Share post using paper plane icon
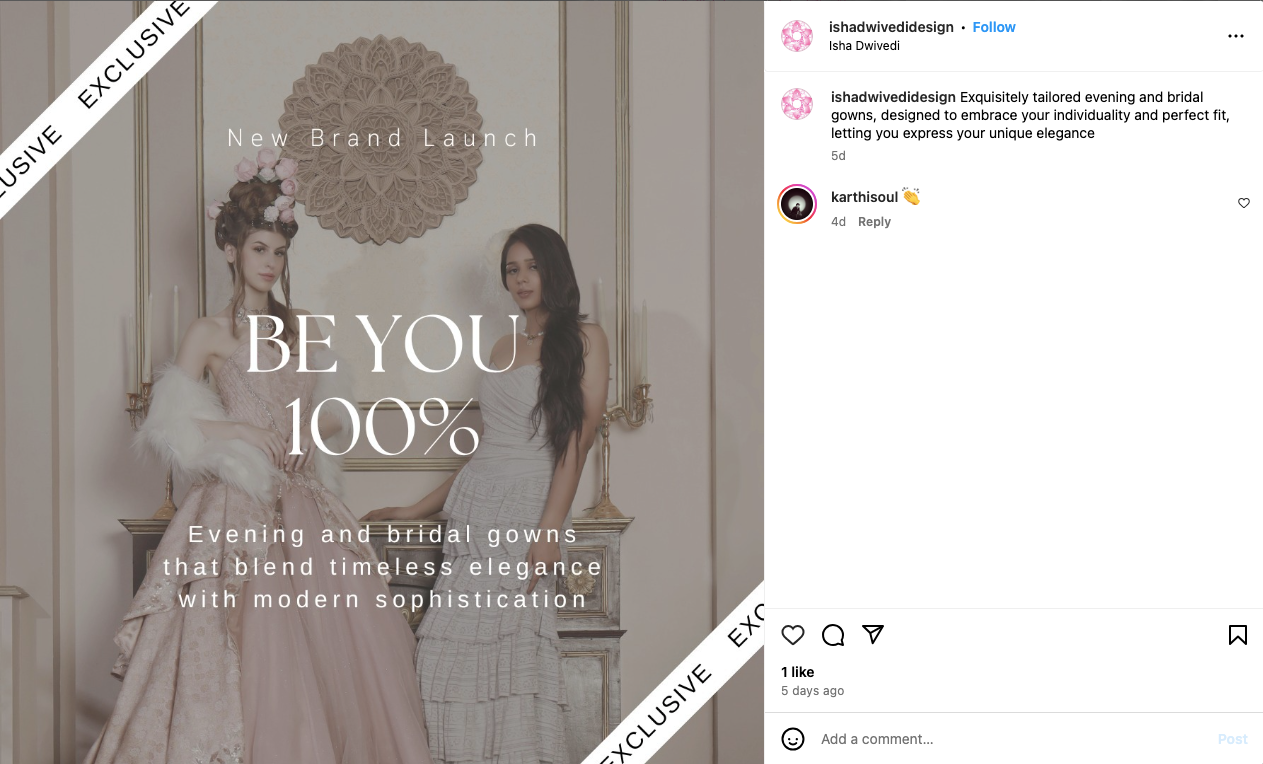Viewport: 1263px width, 764px height. click(873, 634)
